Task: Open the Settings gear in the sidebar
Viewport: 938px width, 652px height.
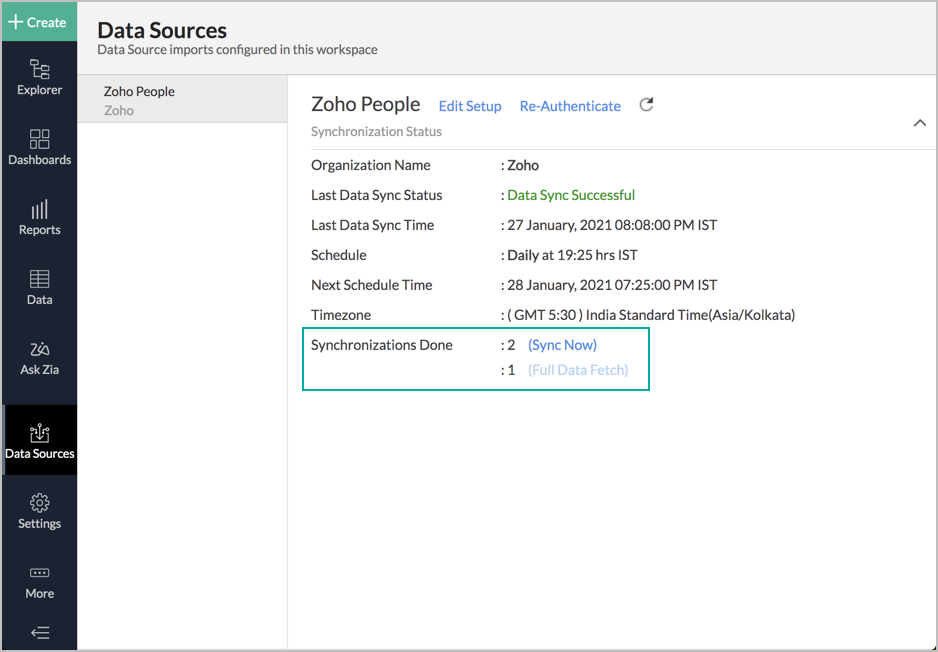Action: (39, 512)
